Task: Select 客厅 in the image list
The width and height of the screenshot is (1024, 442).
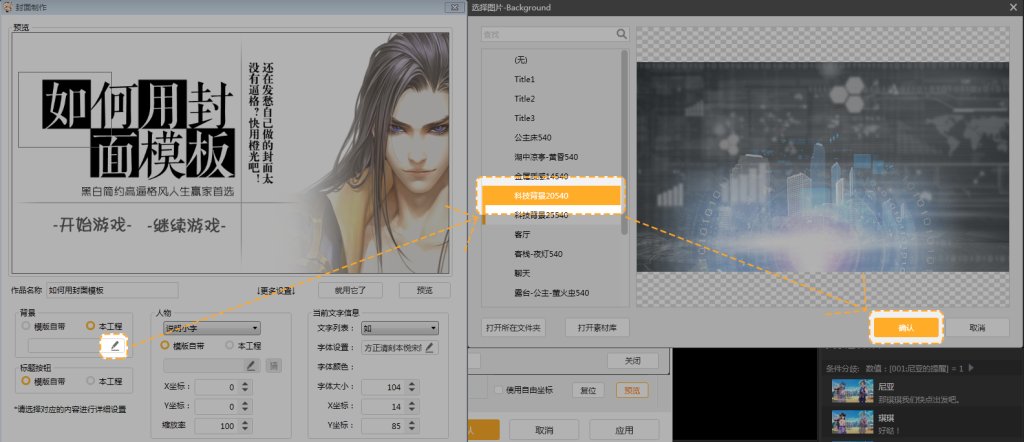Action: 523,234
